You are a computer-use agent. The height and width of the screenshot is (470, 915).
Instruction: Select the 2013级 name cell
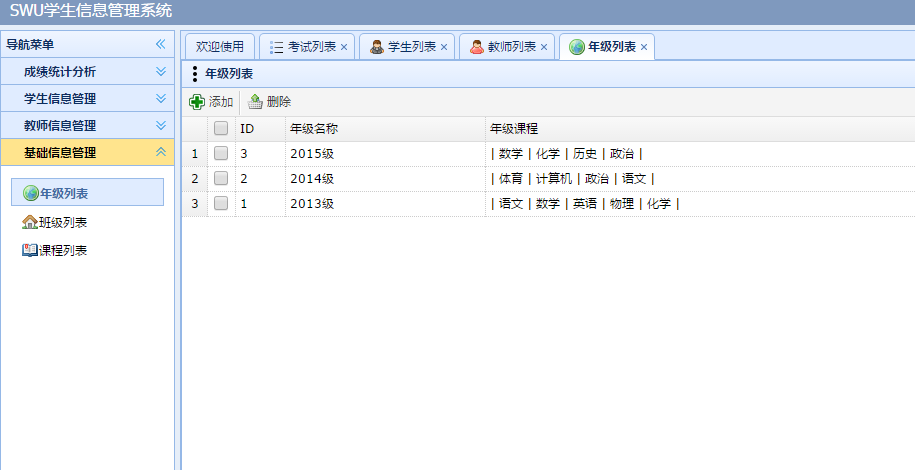(x=385, y=204)
